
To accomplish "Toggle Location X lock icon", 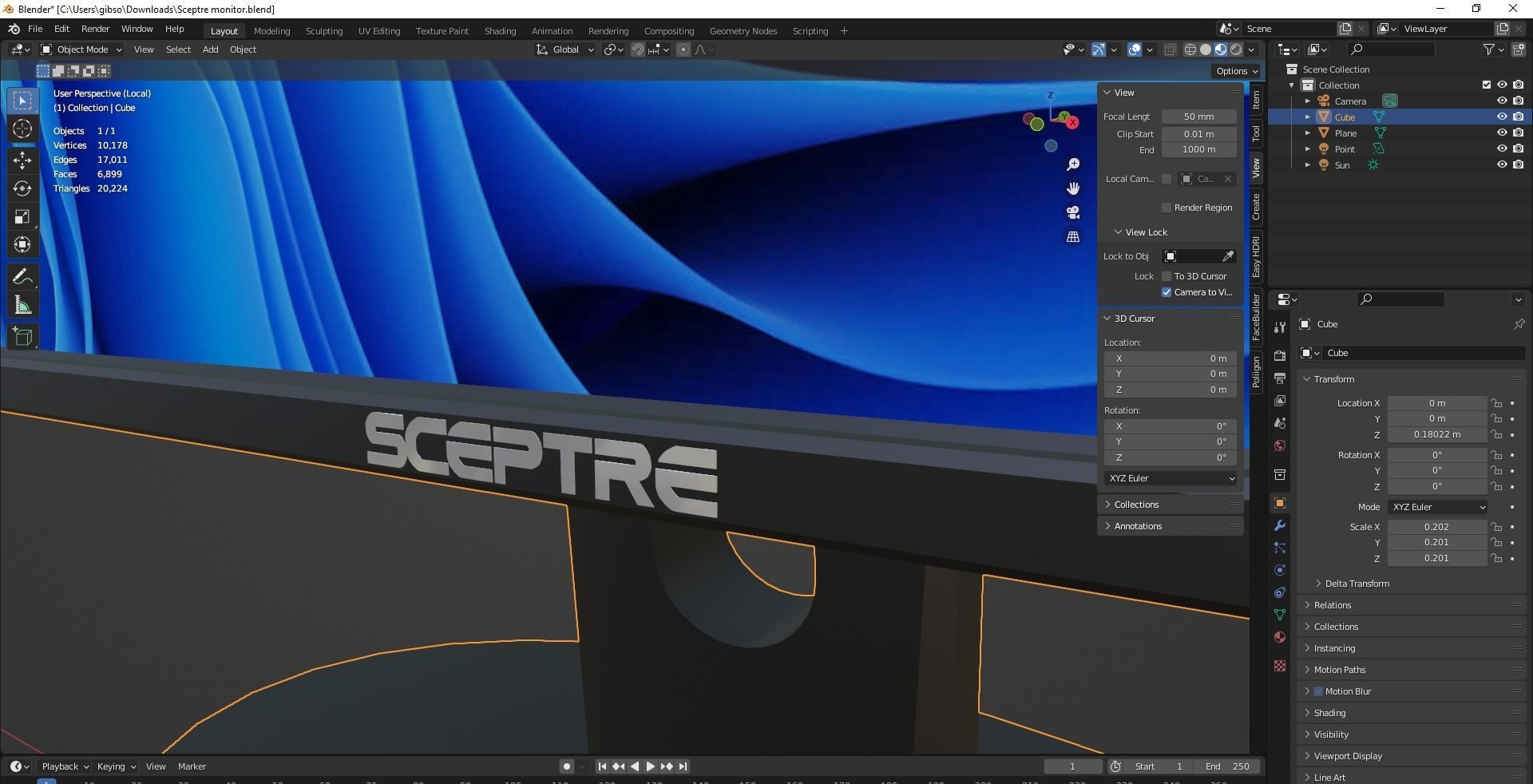I will [1496, 403].
